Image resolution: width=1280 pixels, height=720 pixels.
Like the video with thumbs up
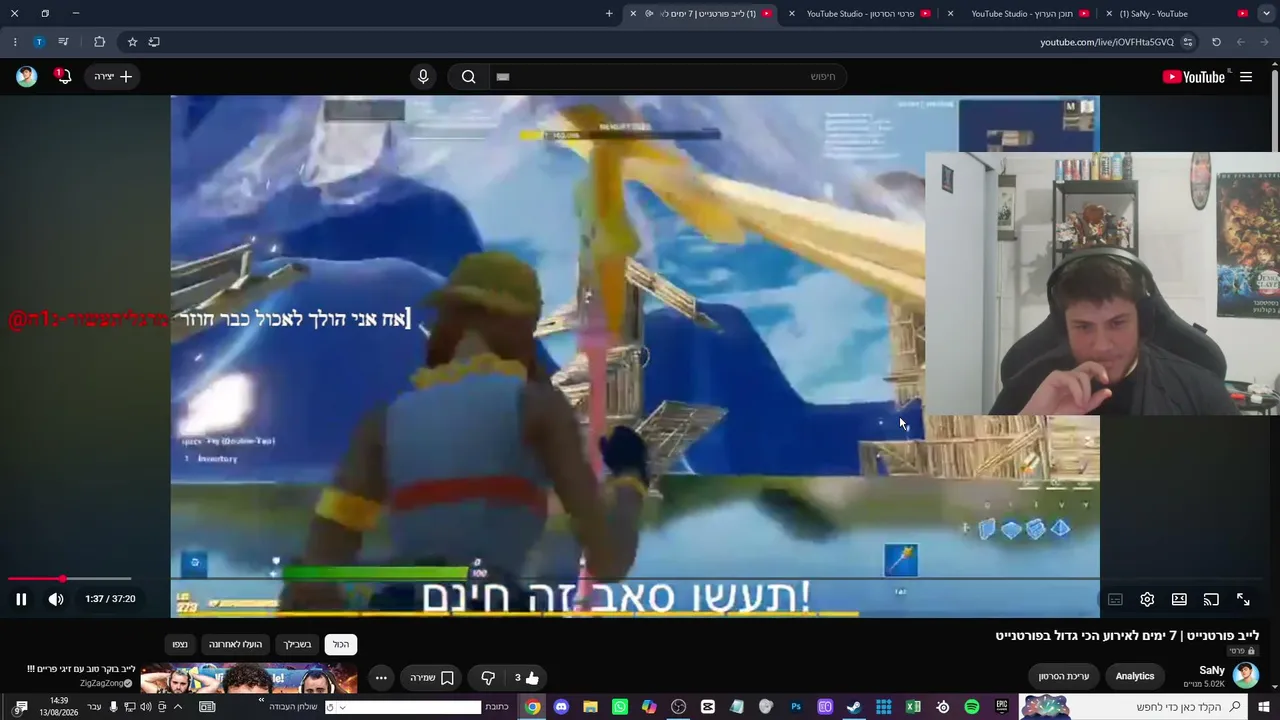point(527,678)
